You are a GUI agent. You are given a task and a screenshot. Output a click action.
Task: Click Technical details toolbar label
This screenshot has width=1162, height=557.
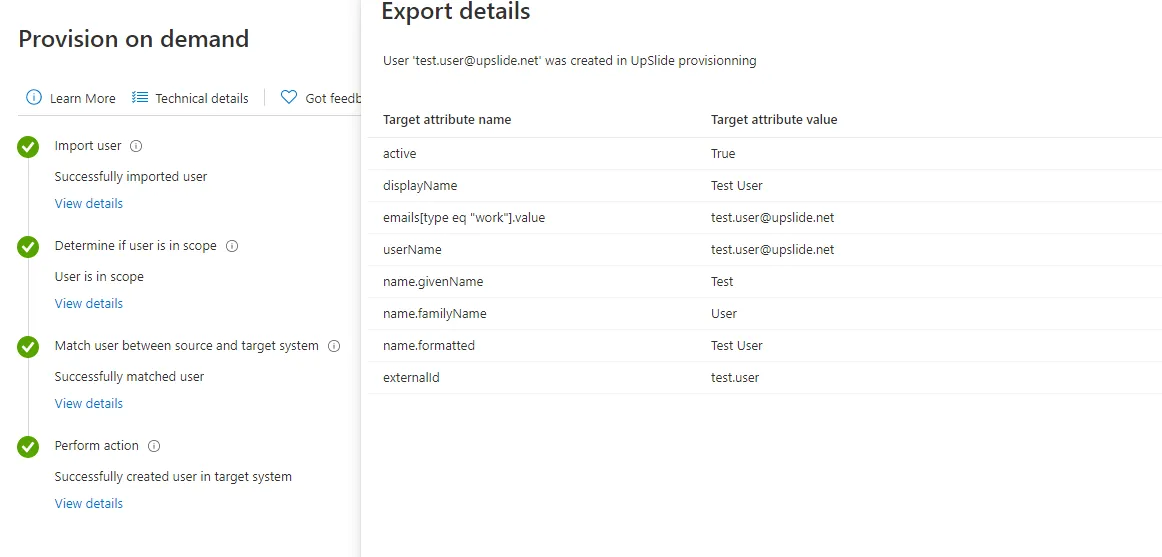pos(202,98)
